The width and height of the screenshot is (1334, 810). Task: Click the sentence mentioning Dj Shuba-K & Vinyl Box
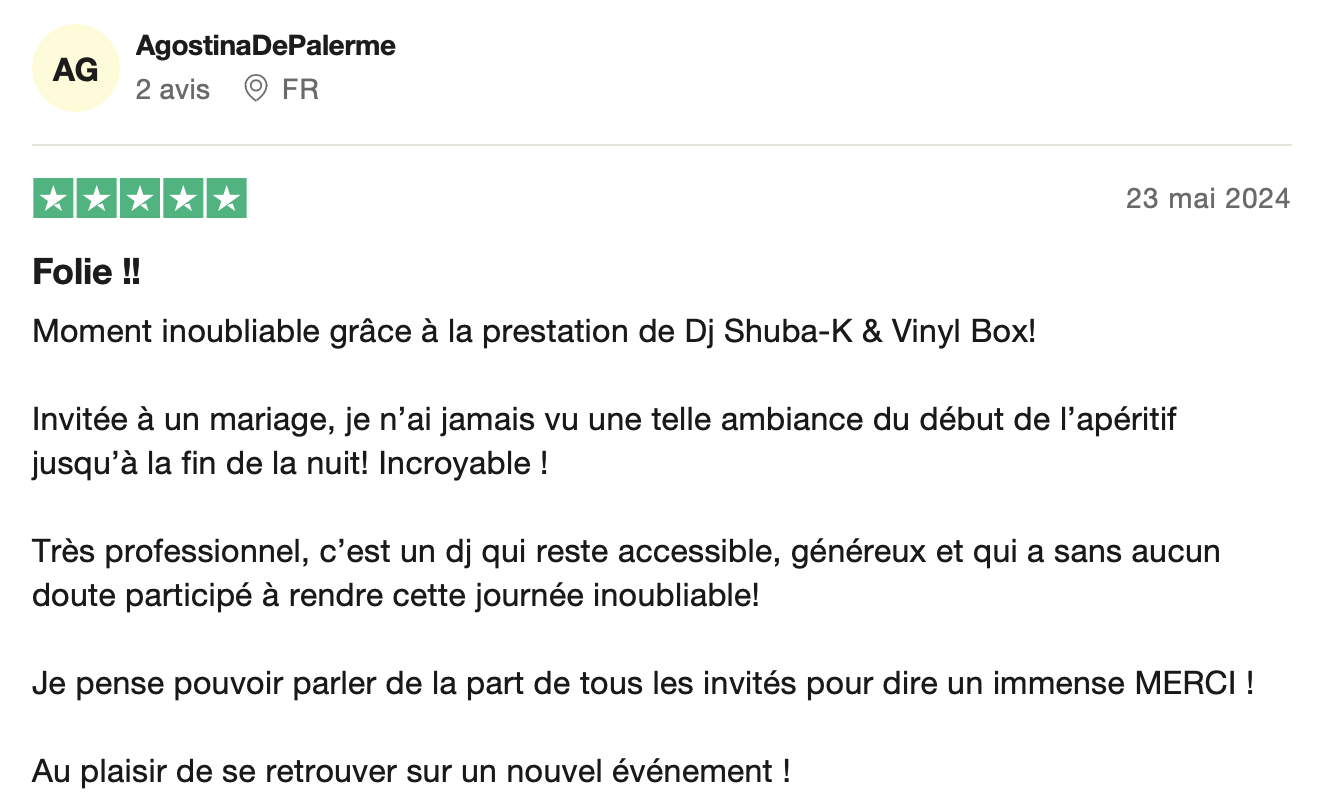coord(534,331)
